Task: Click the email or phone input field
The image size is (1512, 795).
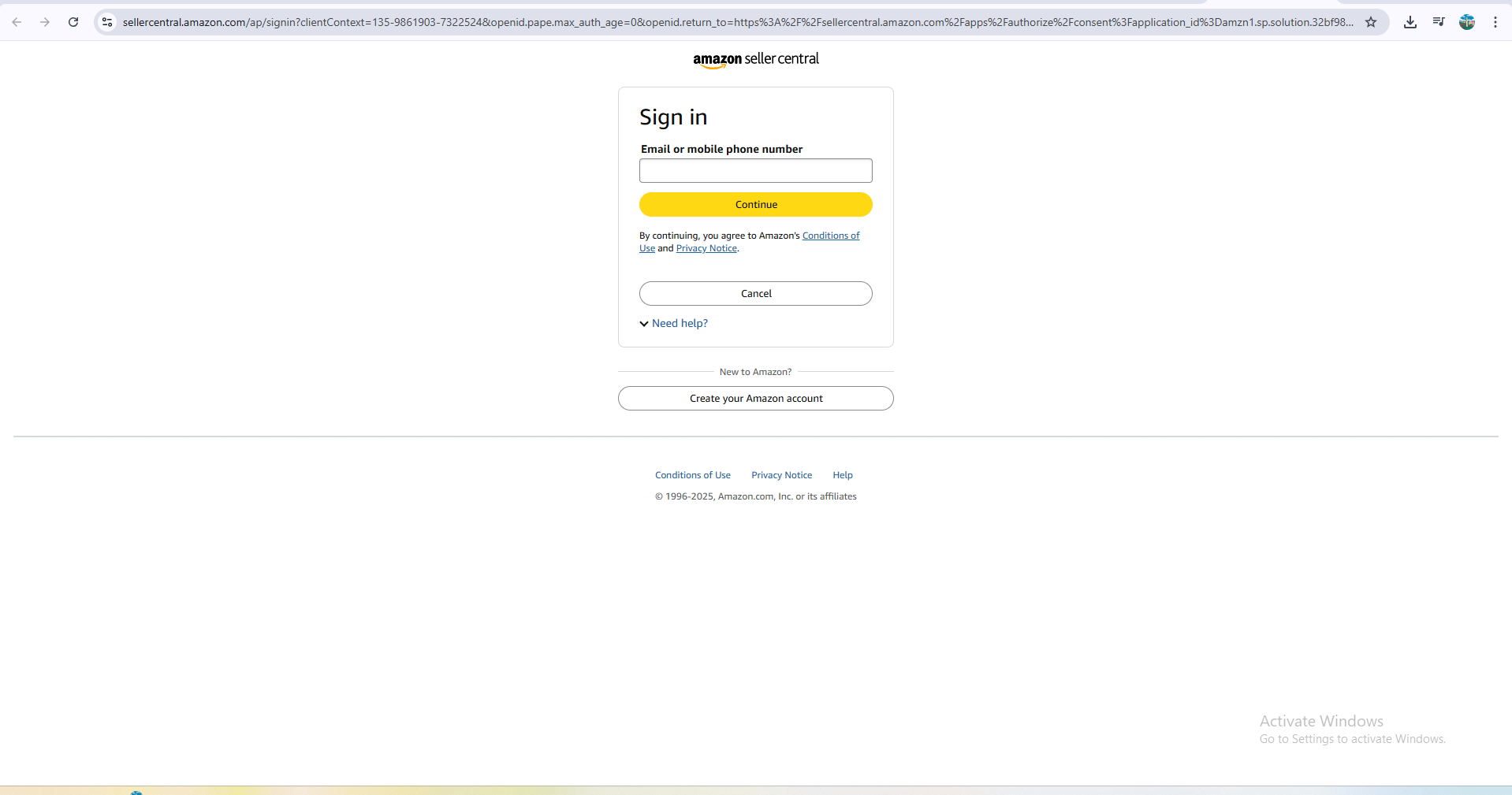Action: point(755,170)
